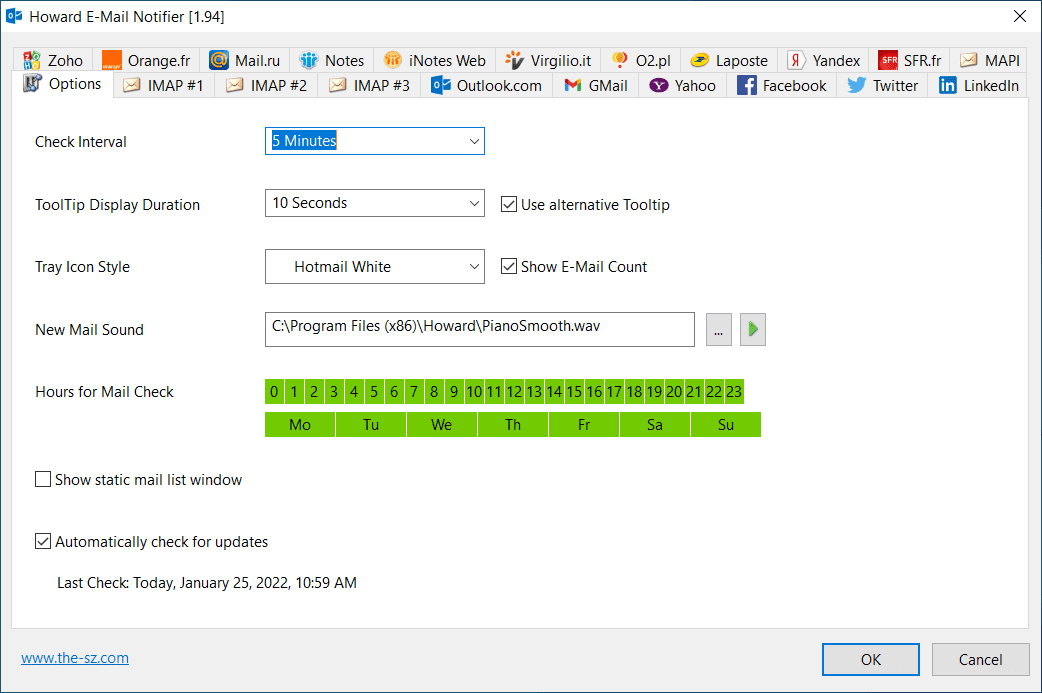This screenshot has width=1042, height=693.
Task: Open the IMAP #2 tab
Action: (266, 86)
